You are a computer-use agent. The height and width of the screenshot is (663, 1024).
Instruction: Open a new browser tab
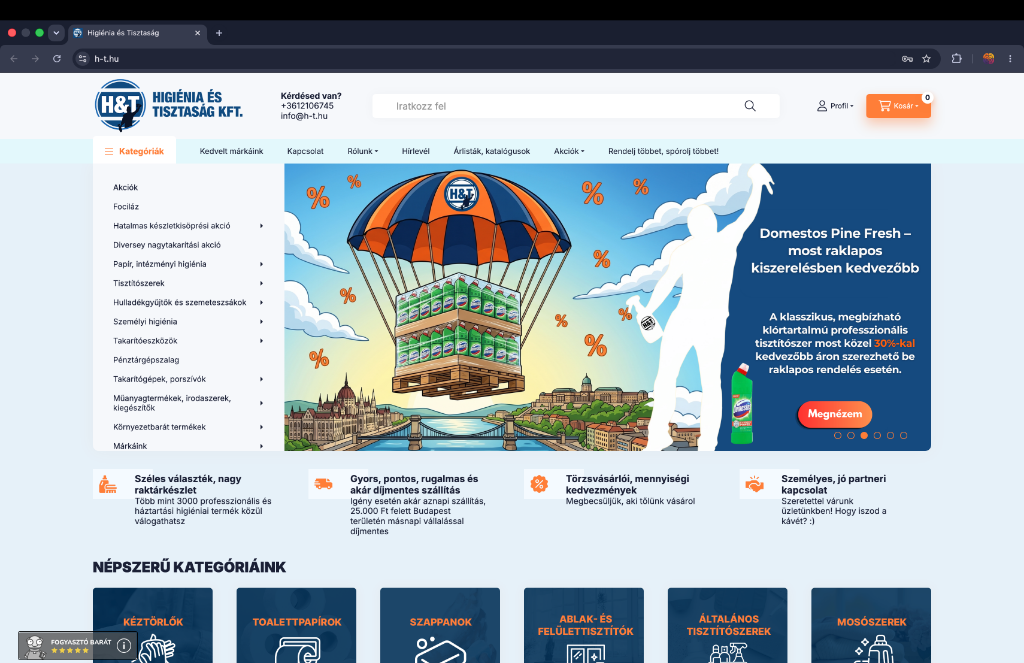click(x=219, y=33)
